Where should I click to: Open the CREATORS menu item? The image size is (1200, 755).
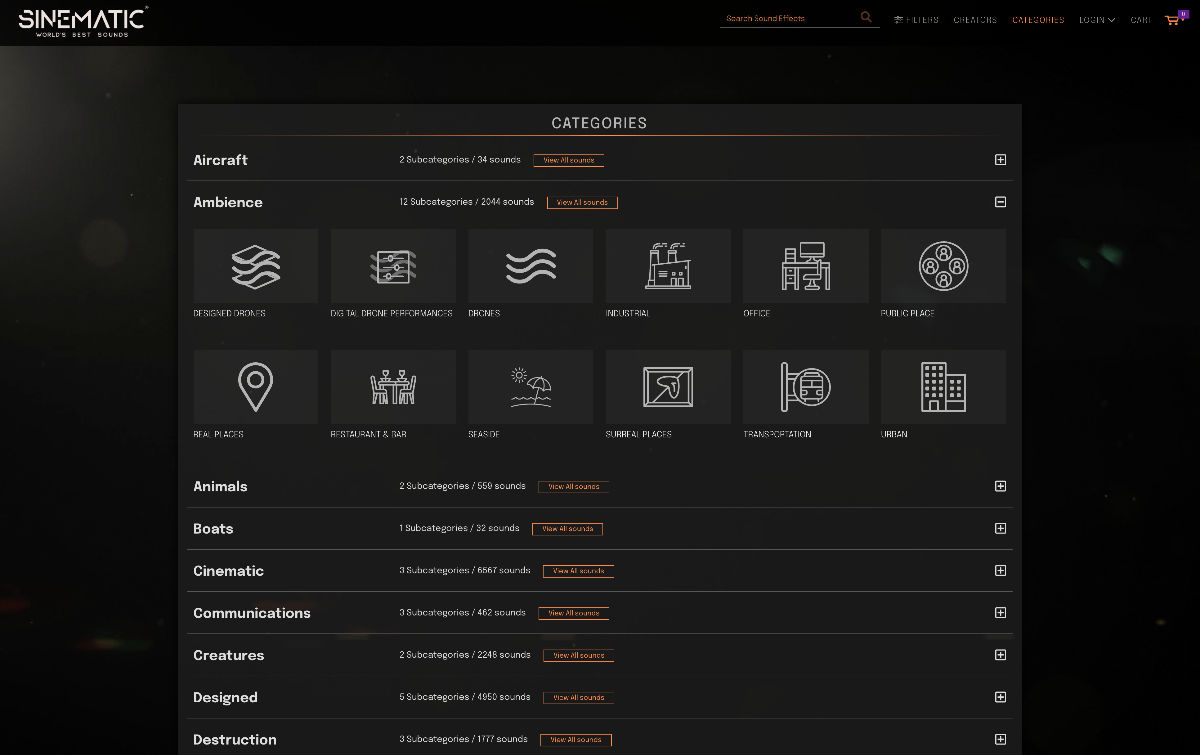(x=975, y=19)
